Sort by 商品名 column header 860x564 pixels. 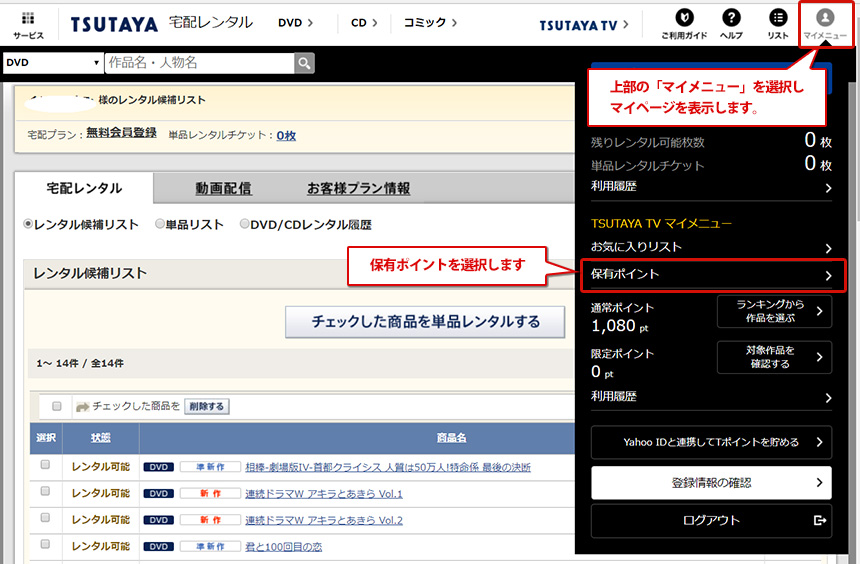451,437
